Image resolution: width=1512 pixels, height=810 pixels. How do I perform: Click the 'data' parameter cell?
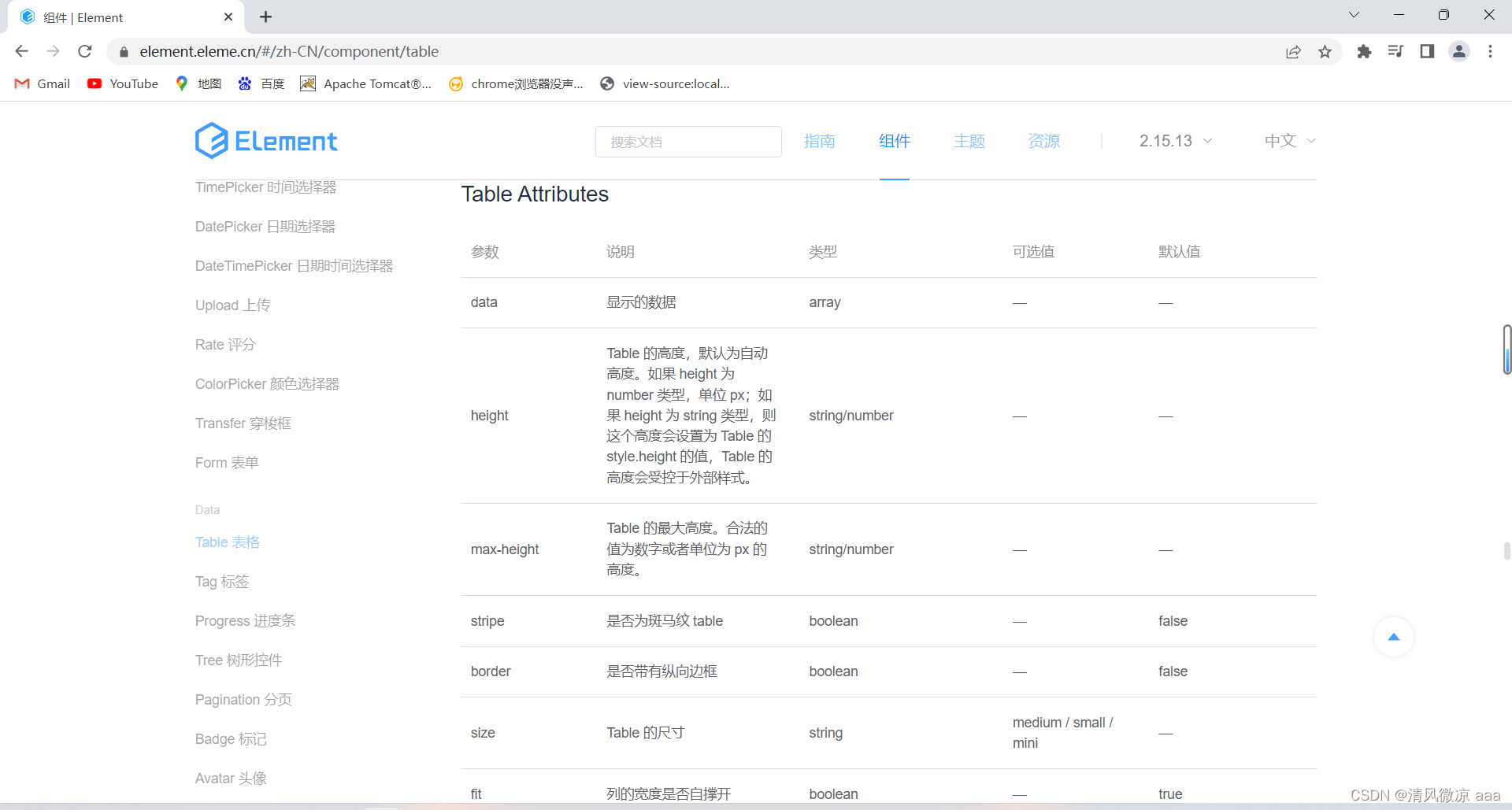coord(484,302)
